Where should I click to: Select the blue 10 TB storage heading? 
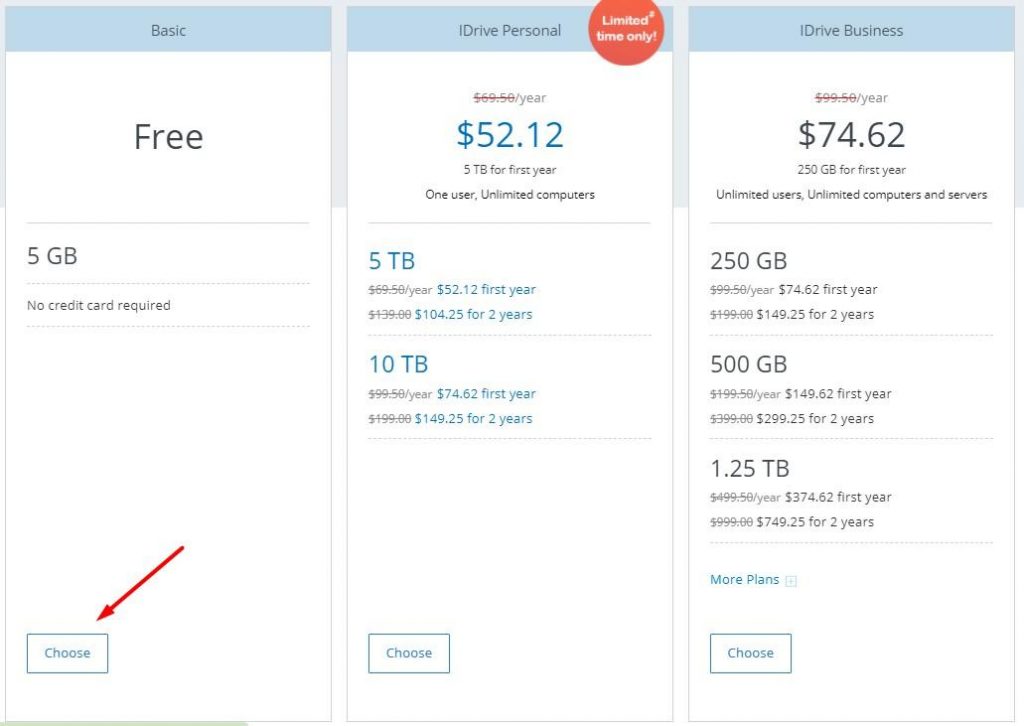click(398, 364)
